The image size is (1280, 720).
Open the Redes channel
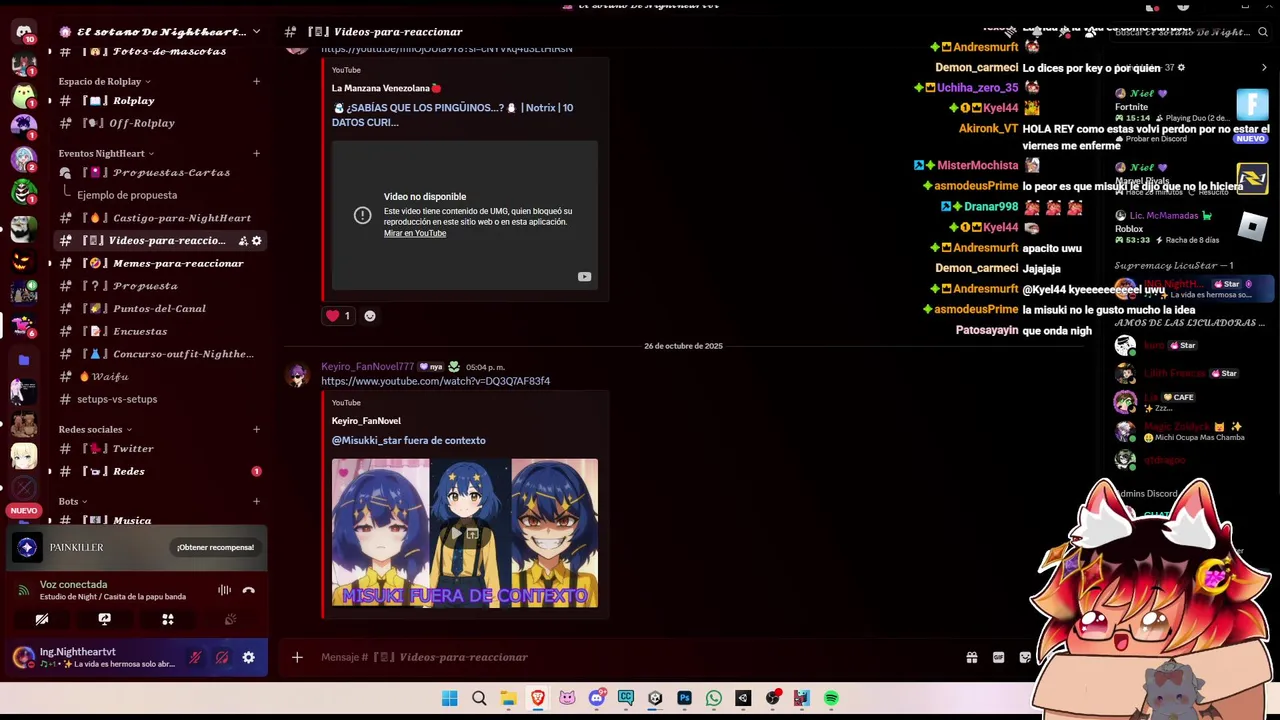160,471
